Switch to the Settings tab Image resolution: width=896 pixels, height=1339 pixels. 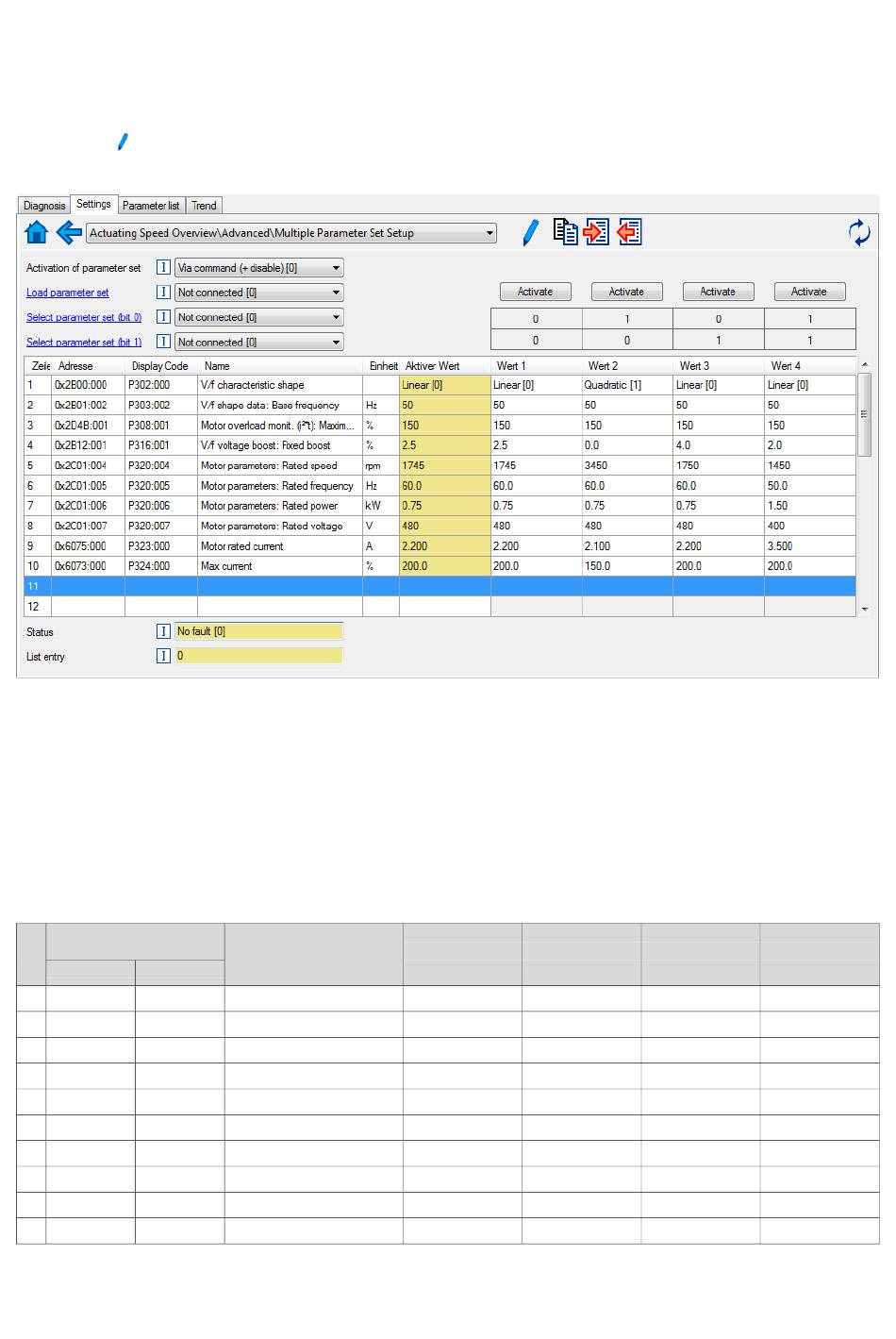93,204
